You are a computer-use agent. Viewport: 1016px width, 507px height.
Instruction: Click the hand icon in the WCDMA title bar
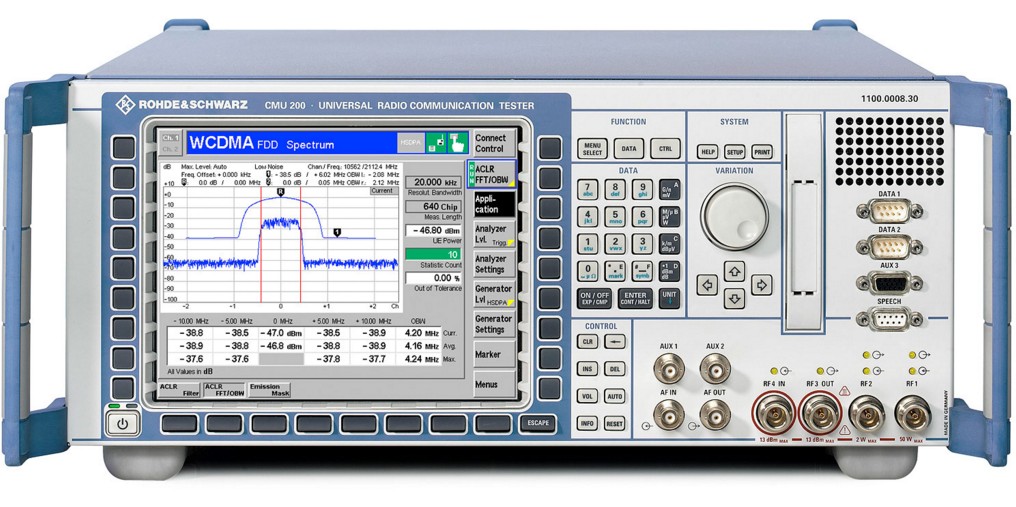pos(458,143)
